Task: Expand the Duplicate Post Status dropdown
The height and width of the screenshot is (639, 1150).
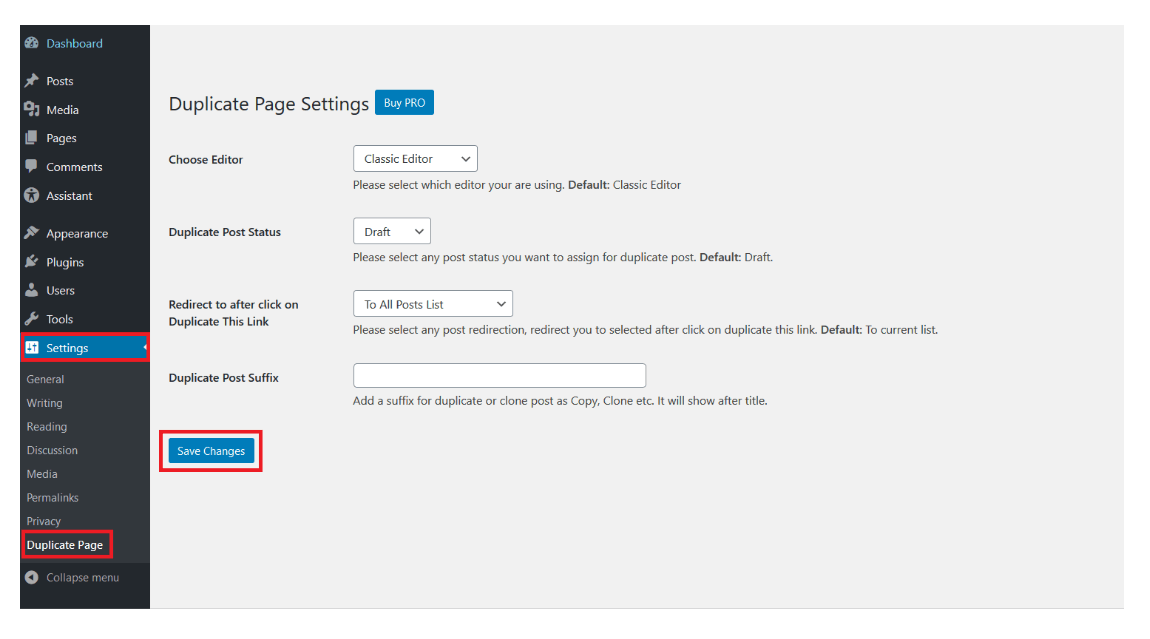Action: tap(391, 232)
